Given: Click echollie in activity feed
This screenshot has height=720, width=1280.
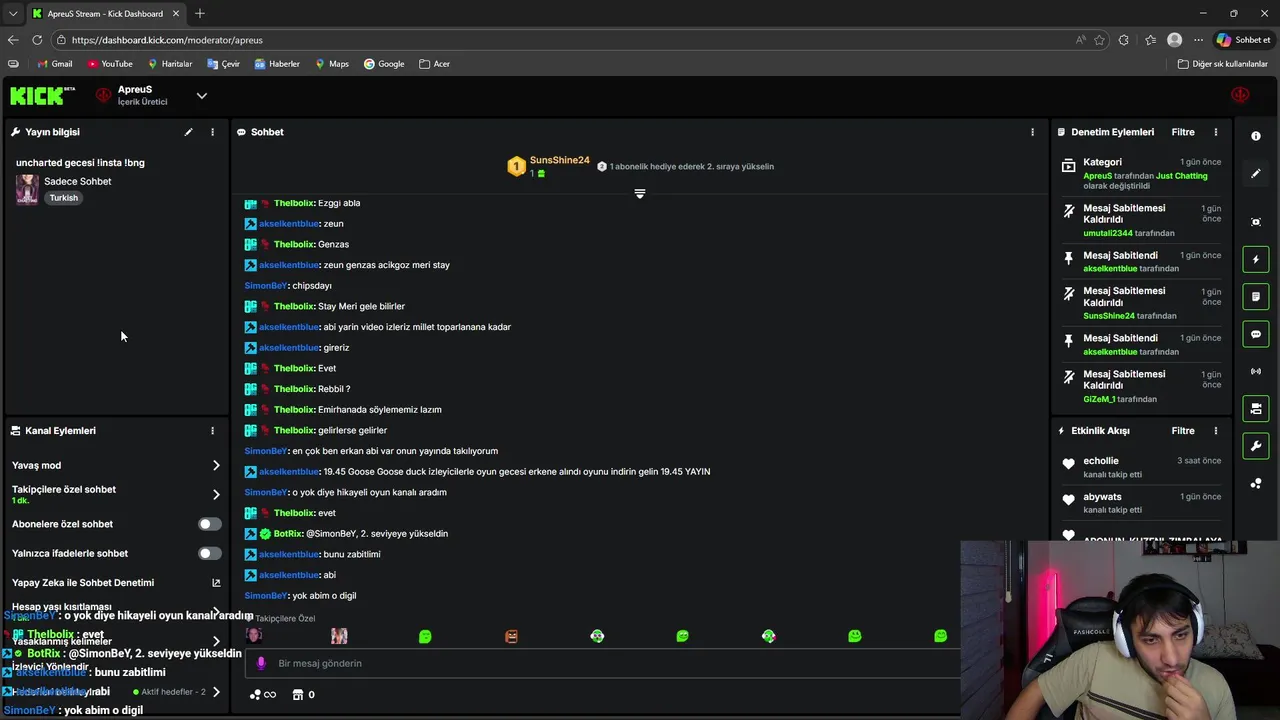Looking at the screenshot, I should coord(1101,461).
